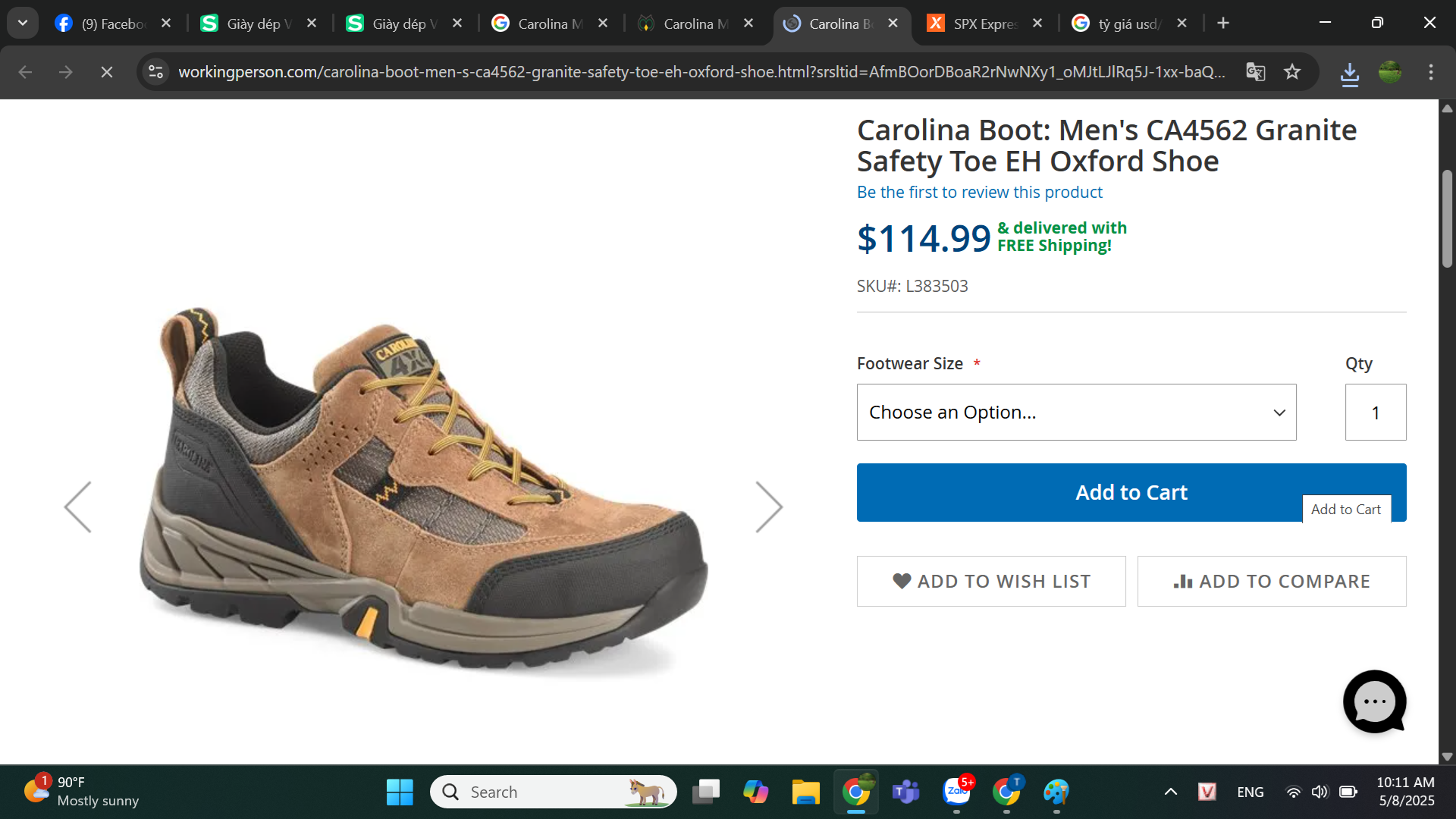Stop loading the page
The width and height of the screenshot is (1456, 819).
point(107,72)
